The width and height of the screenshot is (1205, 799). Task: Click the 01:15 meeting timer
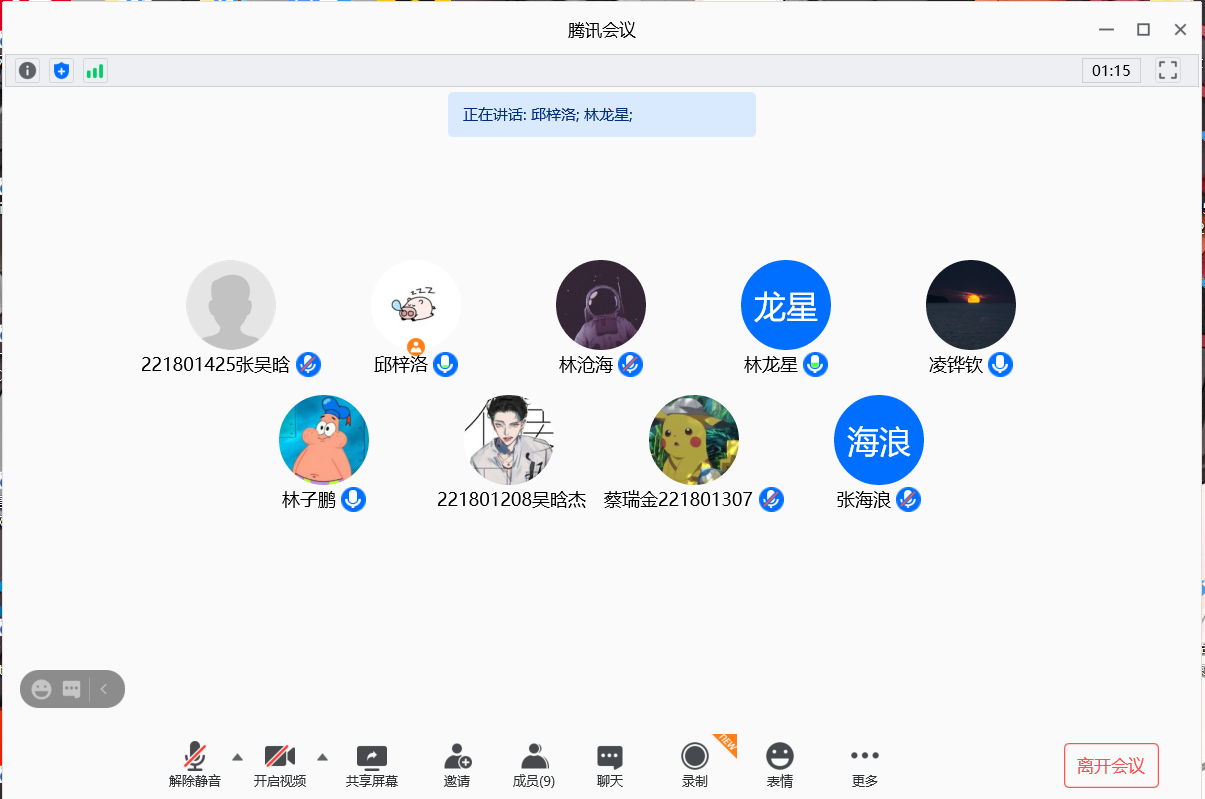click(1111, 70)
